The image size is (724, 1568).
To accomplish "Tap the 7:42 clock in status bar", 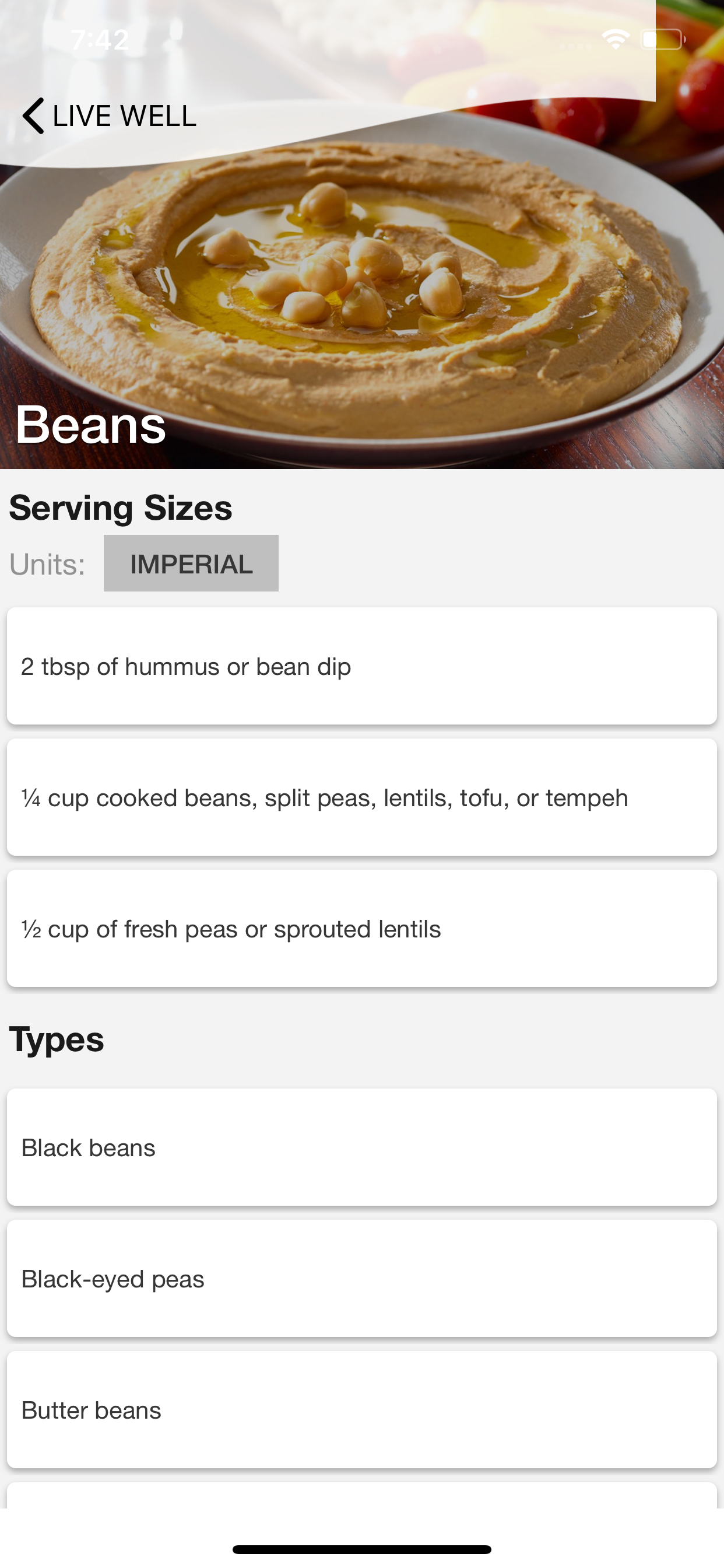I will tap(100, 40).
